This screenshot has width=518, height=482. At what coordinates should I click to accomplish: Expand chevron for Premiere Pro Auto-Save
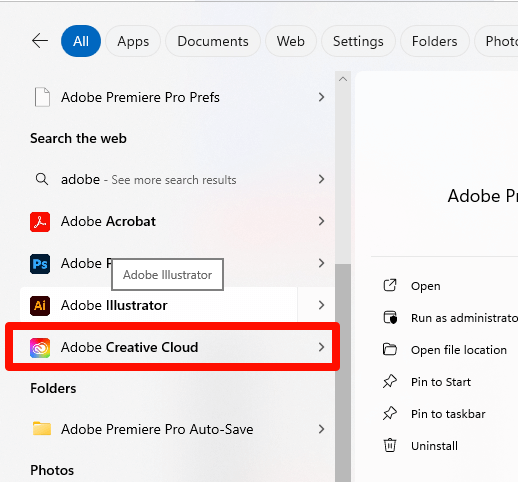(321, 429)
